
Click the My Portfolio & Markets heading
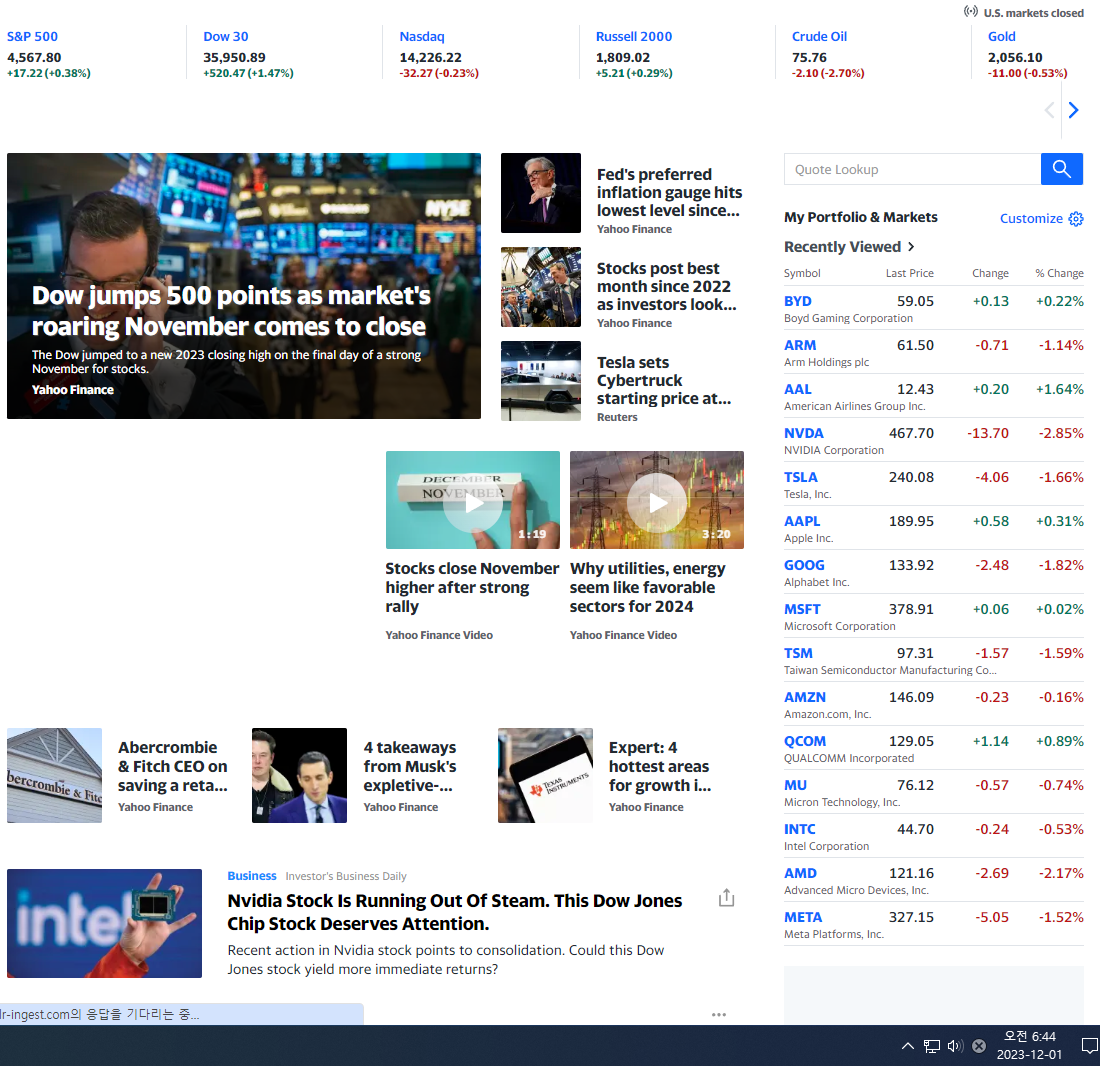point(861,217)
